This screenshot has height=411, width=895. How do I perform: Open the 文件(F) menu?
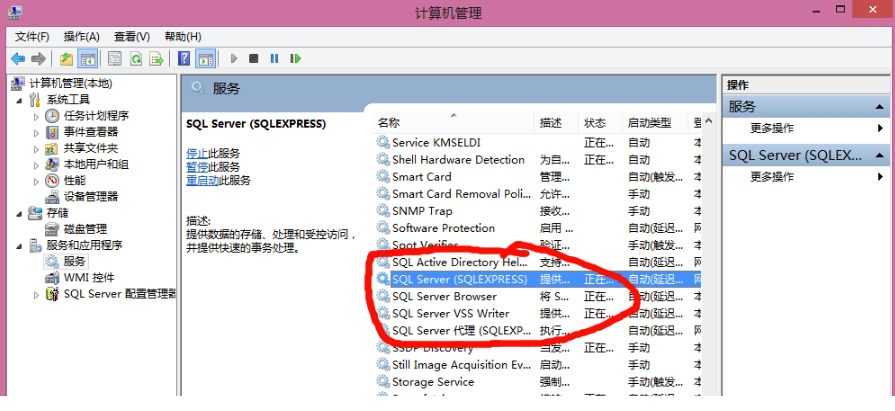(x=32, y=37)
